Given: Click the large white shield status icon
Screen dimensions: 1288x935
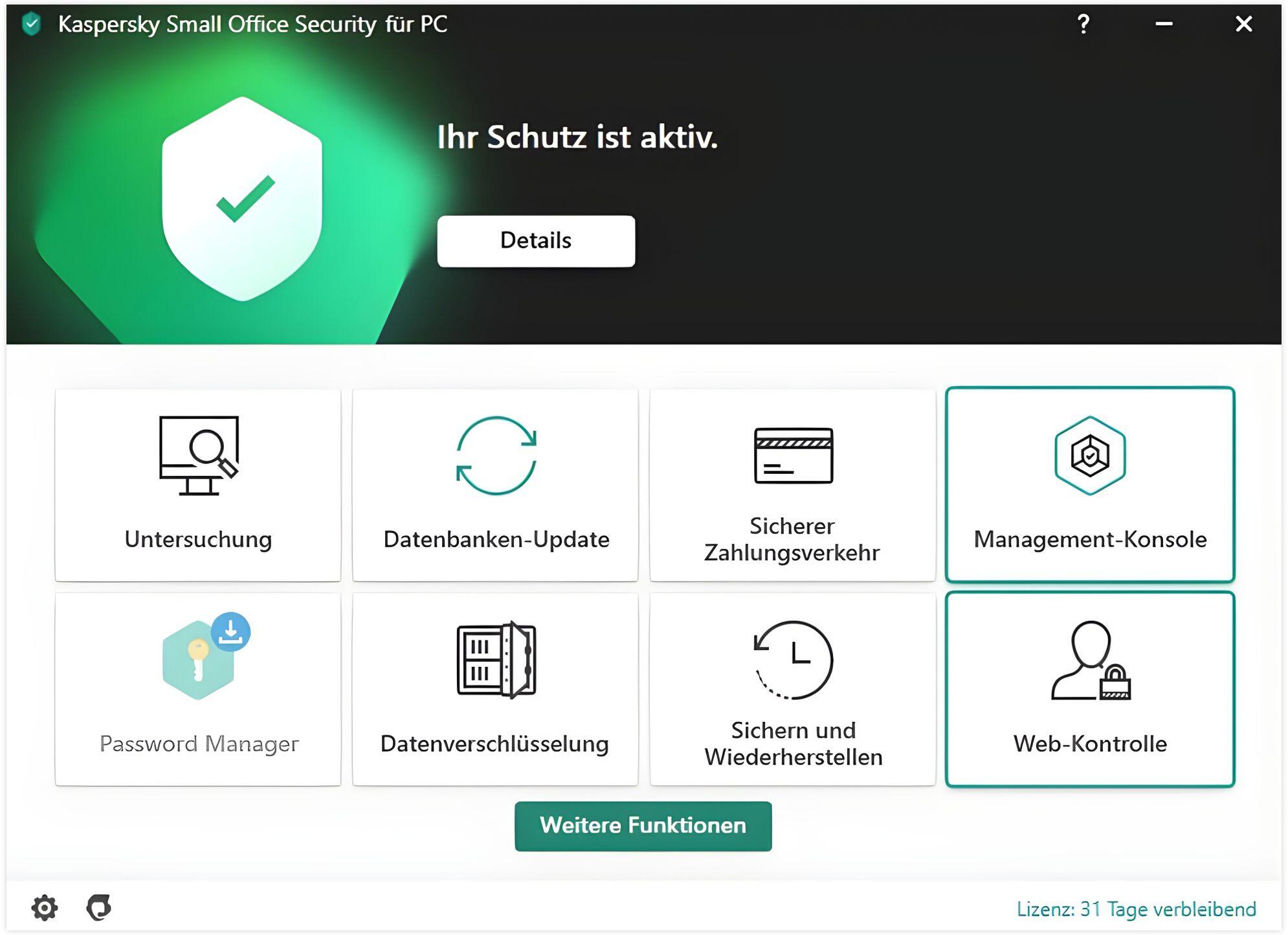Looking at the screenshot, I should (x=242, y=198).
